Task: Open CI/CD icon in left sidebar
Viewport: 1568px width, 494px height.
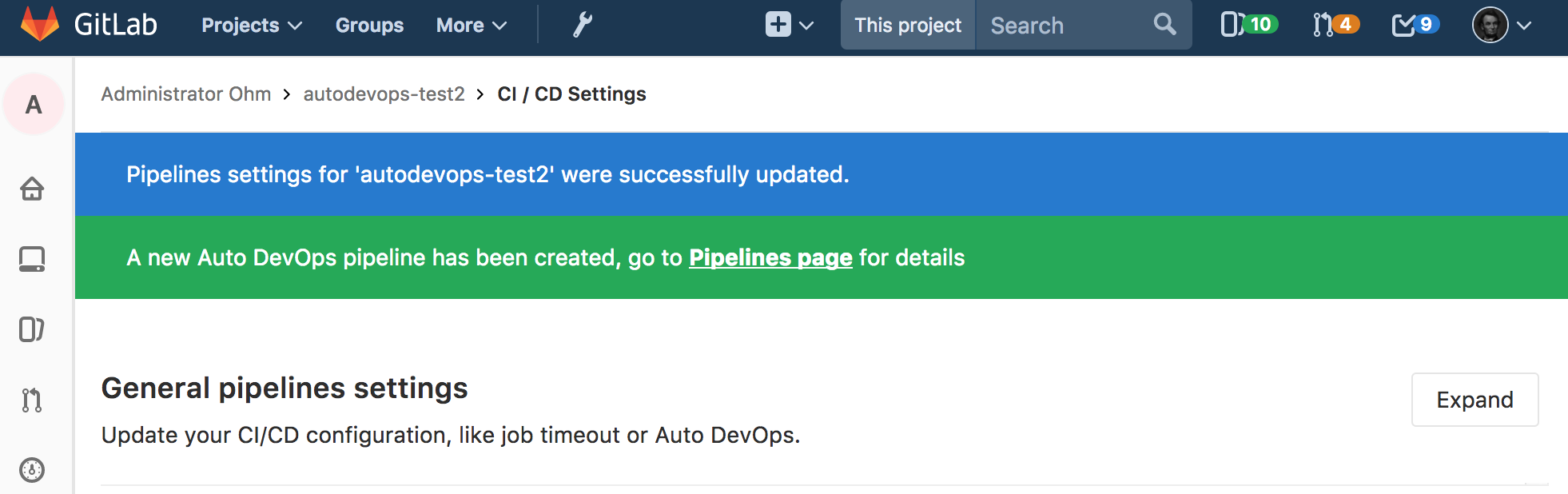Action: (x=32, y=470)
